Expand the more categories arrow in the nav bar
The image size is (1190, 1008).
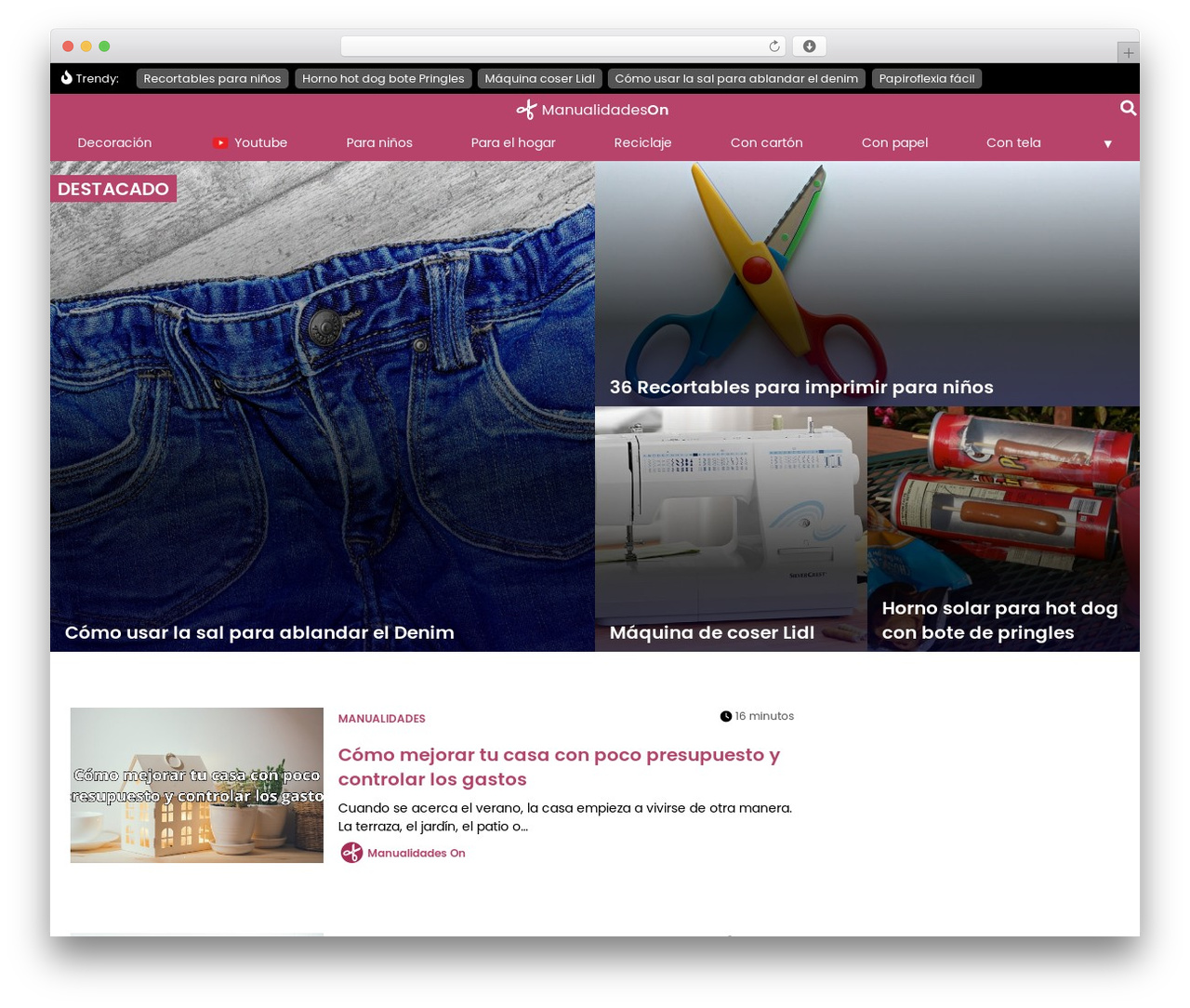pos(1107,143)
